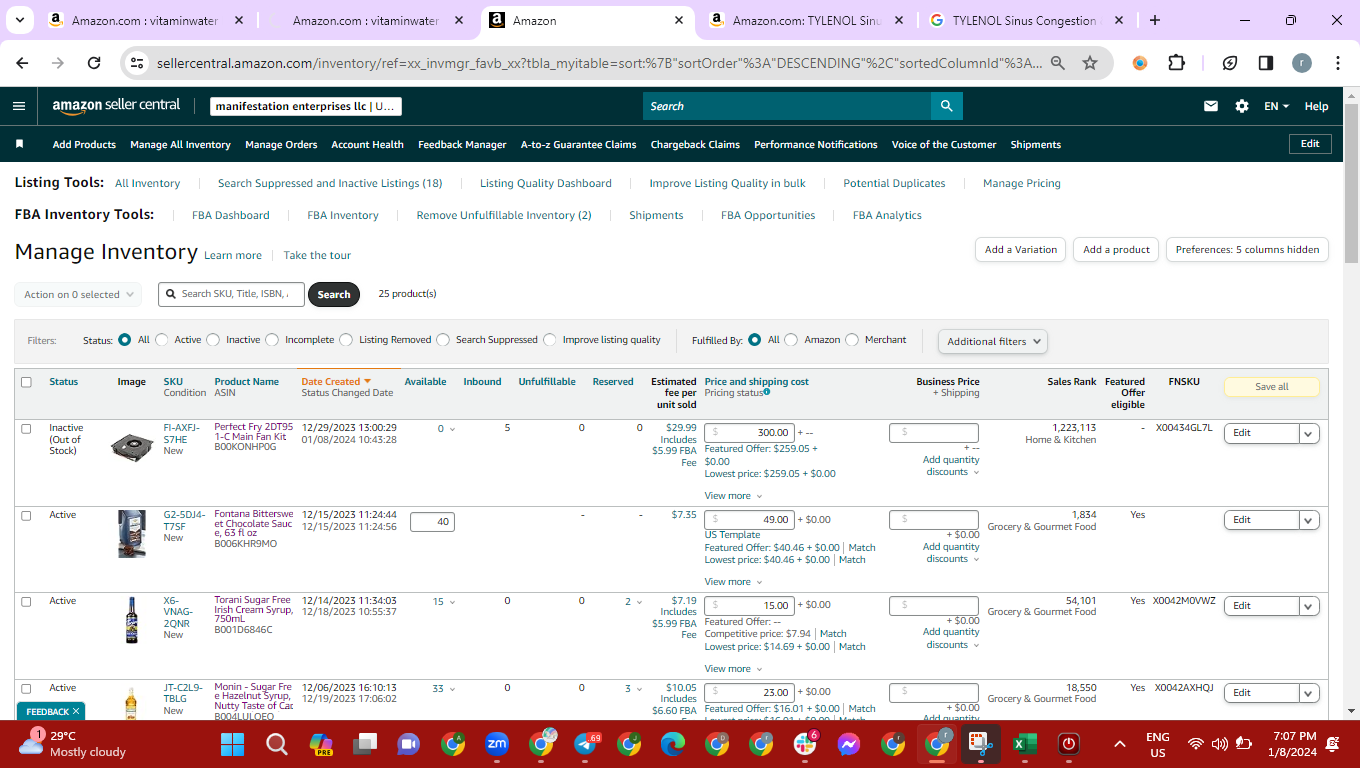Open Microsoft Edge from the taskbar
The width and height of the screenshot is (1360, 768).
[x=673, y=744]
